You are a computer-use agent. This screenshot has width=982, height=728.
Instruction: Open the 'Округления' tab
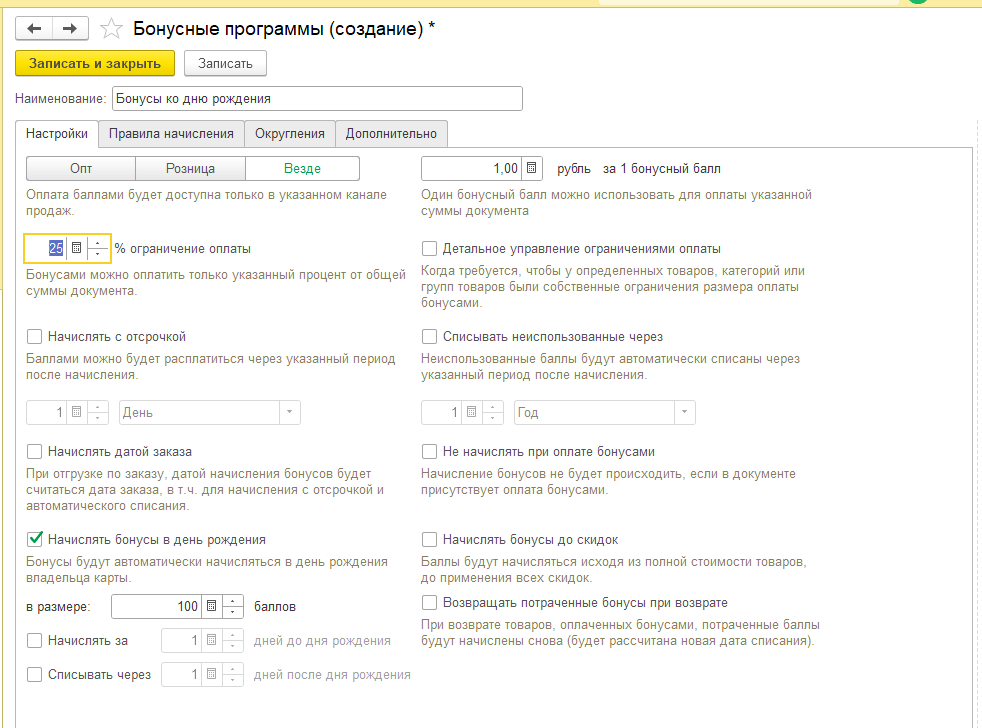coord(290,133)
